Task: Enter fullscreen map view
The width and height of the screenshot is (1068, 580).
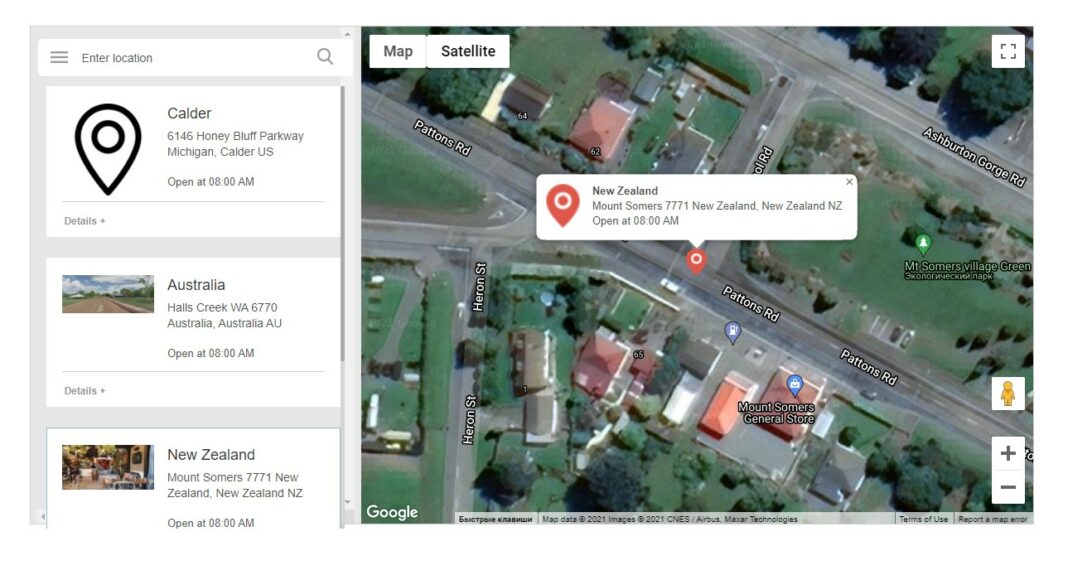Action: [x=1007, y=51]
